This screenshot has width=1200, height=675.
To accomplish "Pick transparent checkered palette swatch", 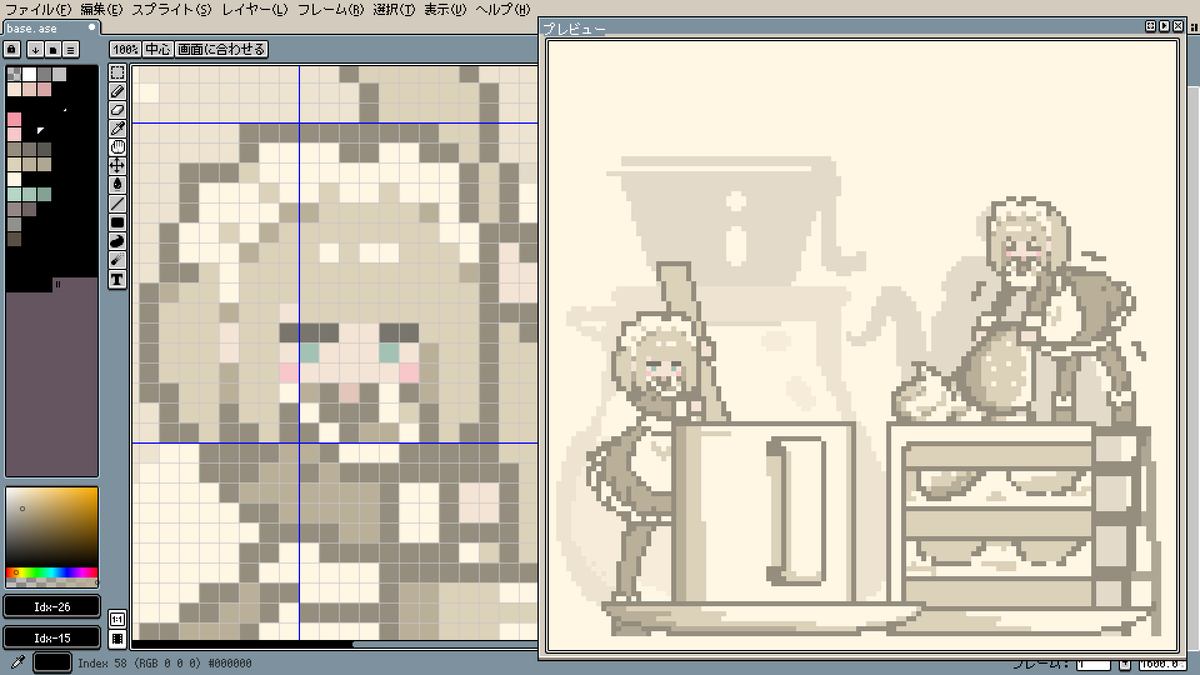I will [14, 74].
